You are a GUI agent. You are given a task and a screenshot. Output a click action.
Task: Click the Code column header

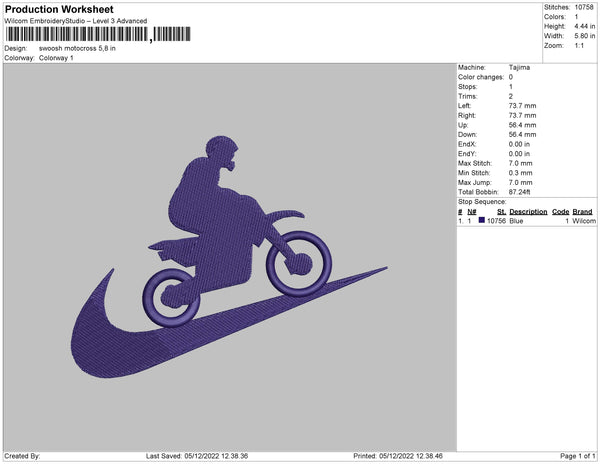[561, 212]
